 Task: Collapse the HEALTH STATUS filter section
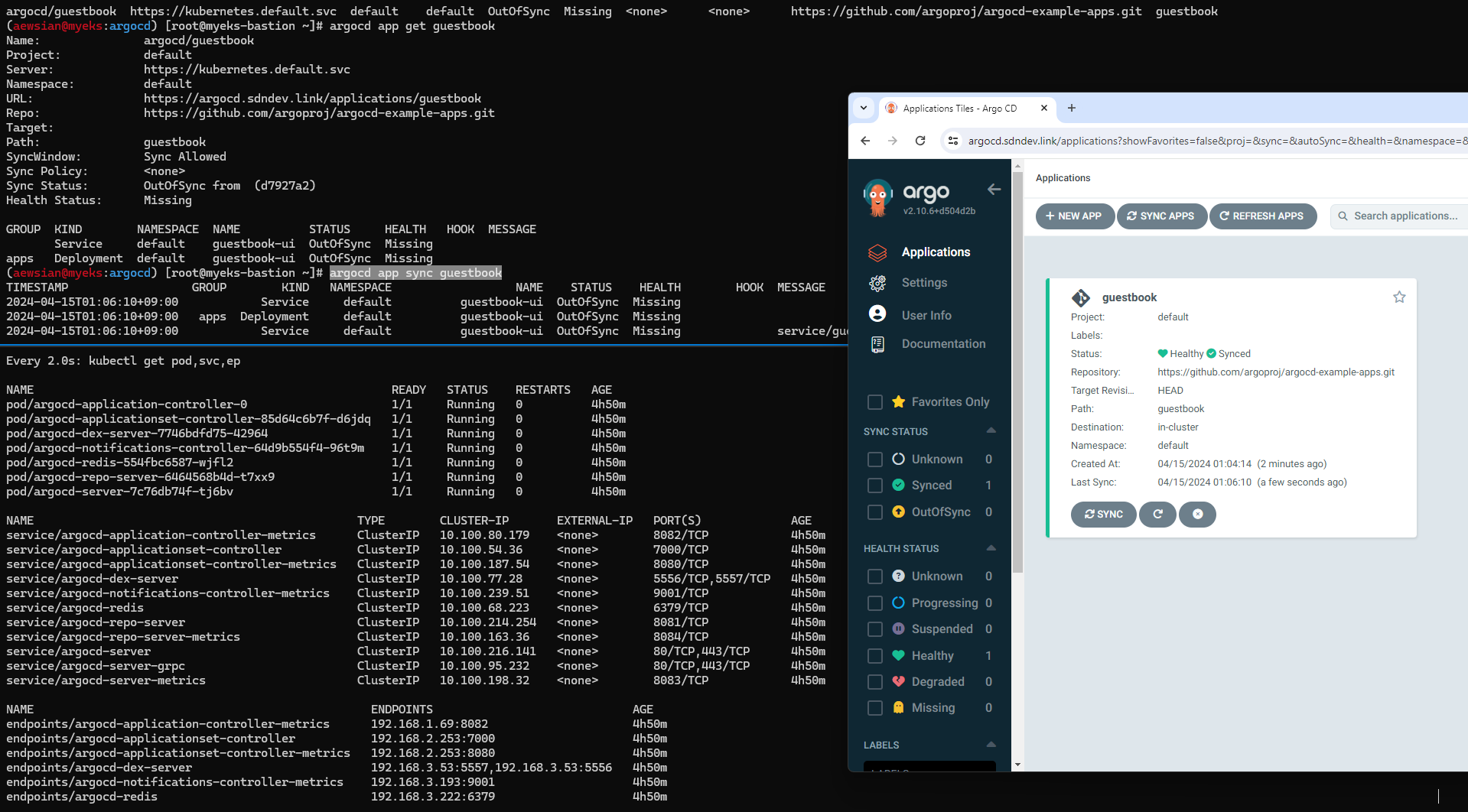click(x=991, y=547)
